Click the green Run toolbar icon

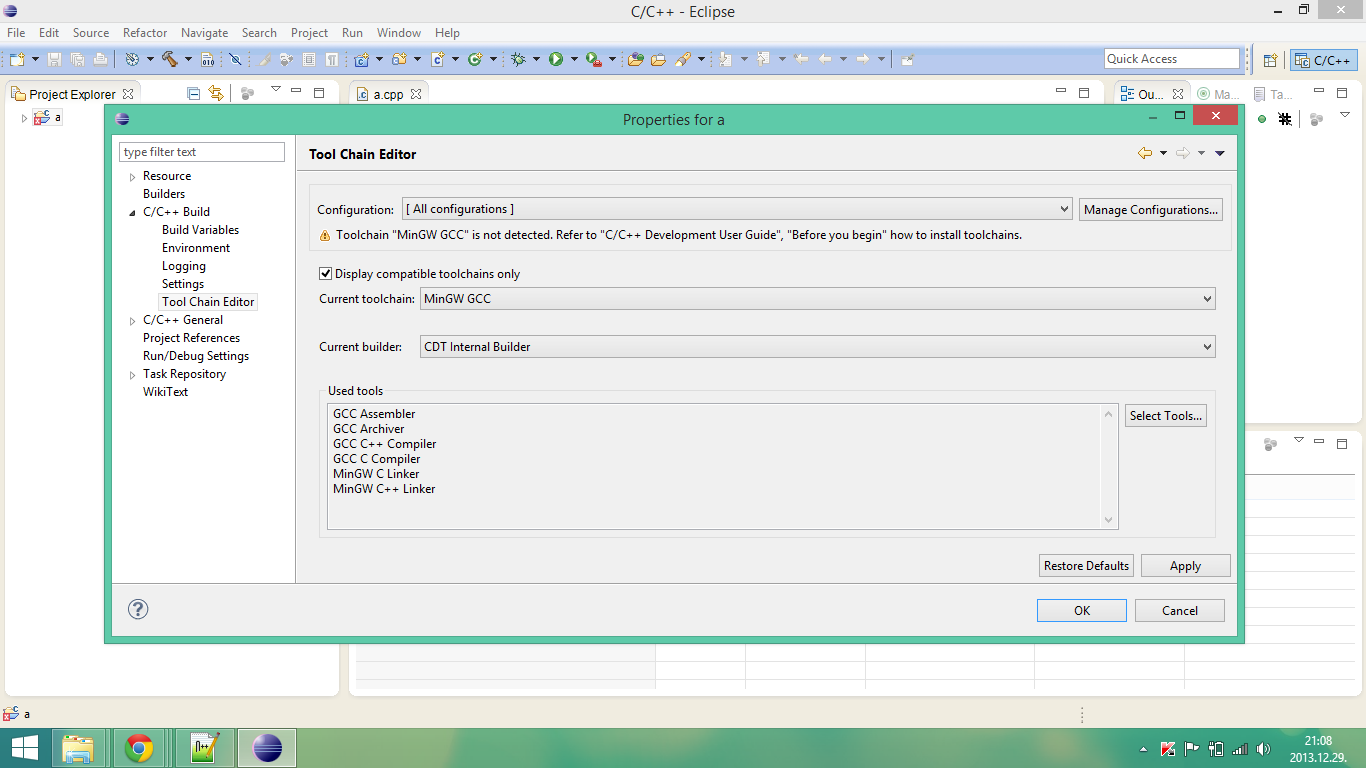point(556,59)
